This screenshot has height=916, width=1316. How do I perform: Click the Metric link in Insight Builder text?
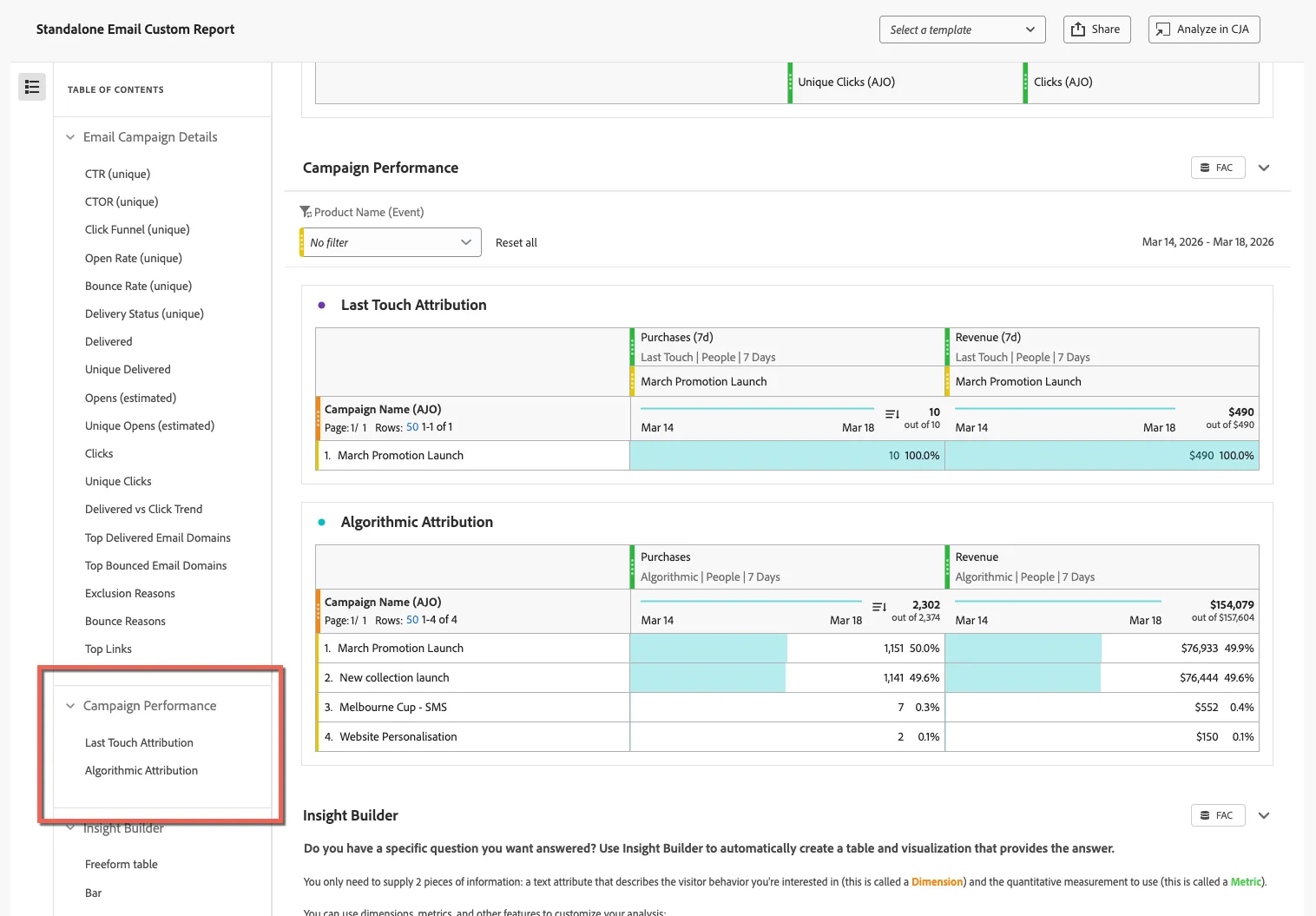(x=1246, y=881)
